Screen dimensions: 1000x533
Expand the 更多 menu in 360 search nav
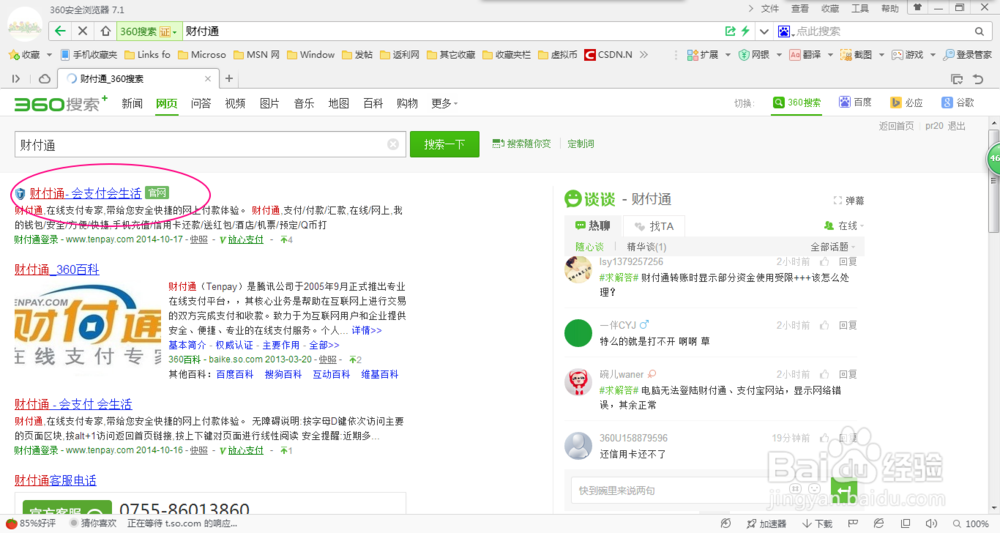tap(444, 103)
